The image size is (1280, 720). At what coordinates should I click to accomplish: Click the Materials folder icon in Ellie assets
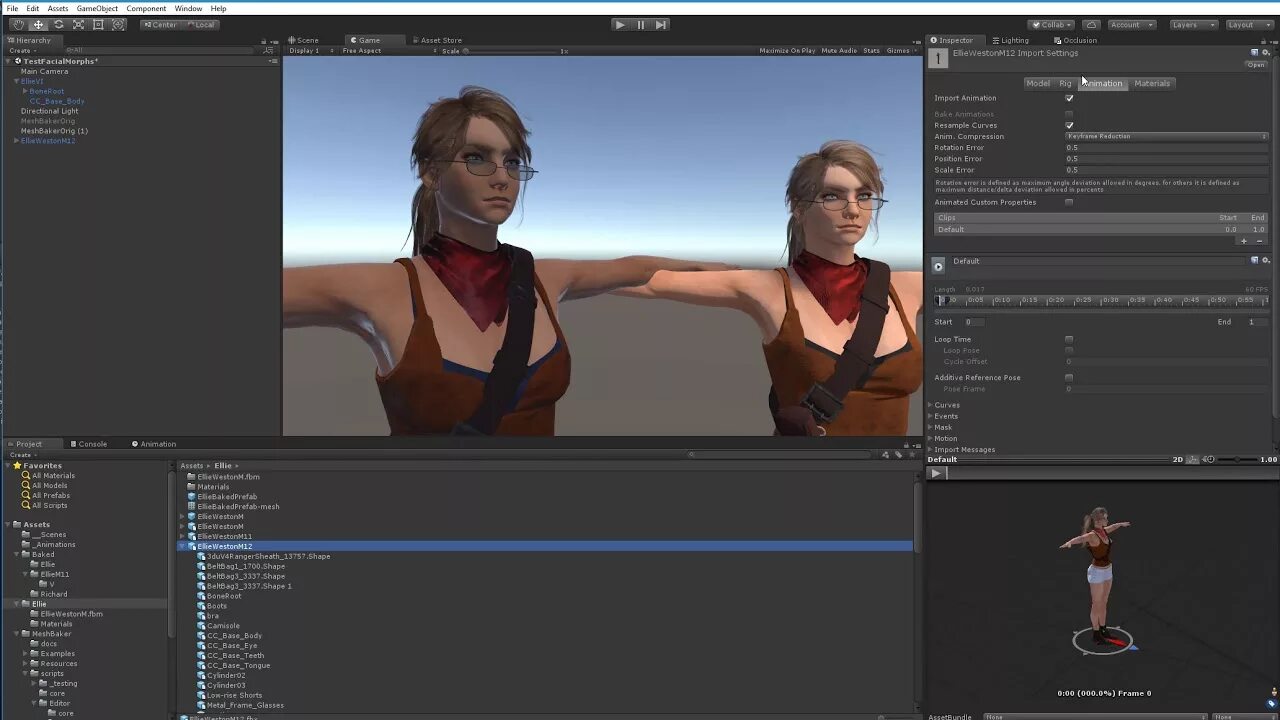(x=191, y=487)
